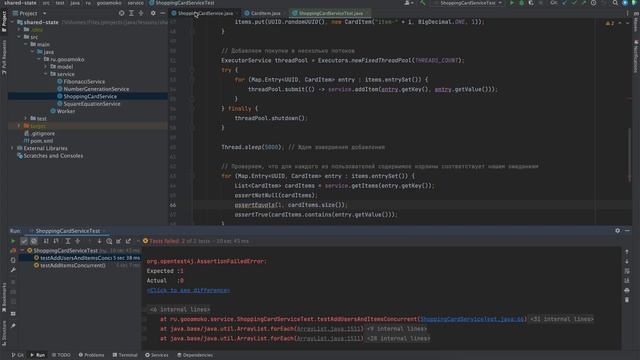Screen dimensions: 640x360
Task: Open Services tool window tab
Action: coord(157,355)
